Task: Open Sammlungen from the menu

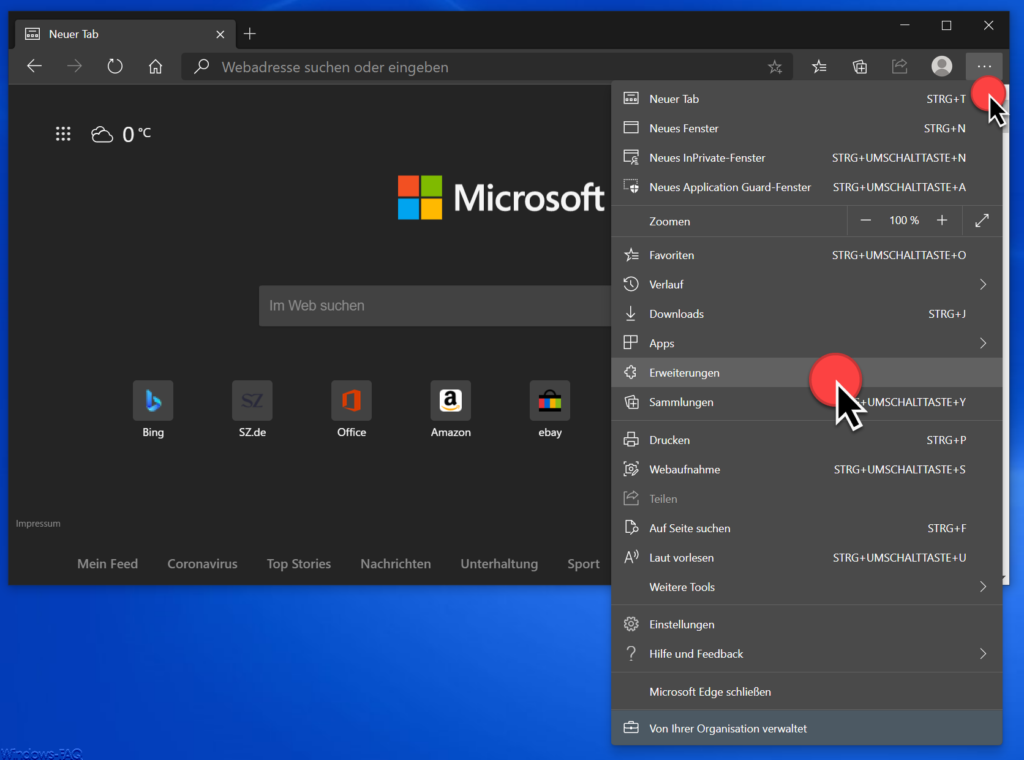Action: pyautogui.click(x=807, y=402)
